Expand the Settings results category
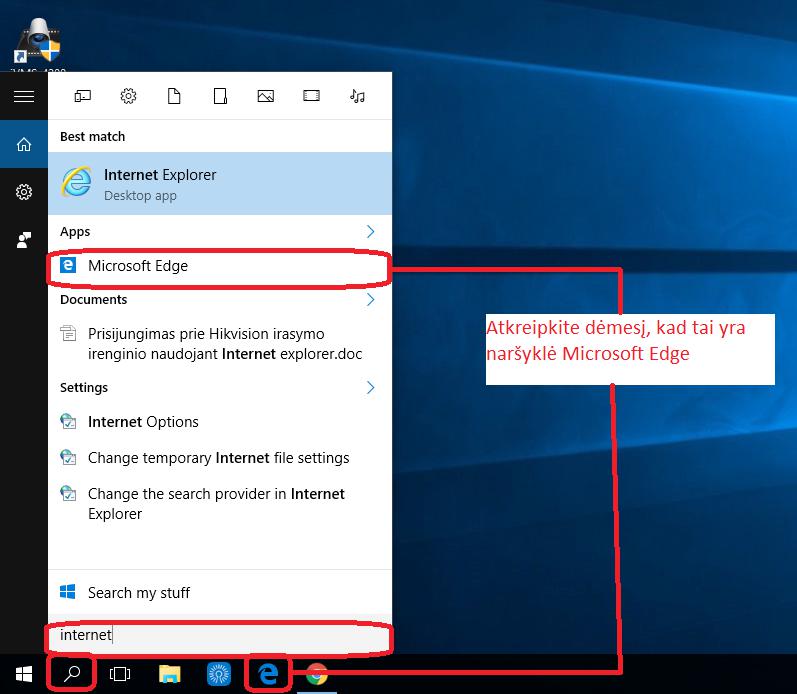The width and height of the screenshot is (797, 694). pyautogui.click(x=371, y=388)
